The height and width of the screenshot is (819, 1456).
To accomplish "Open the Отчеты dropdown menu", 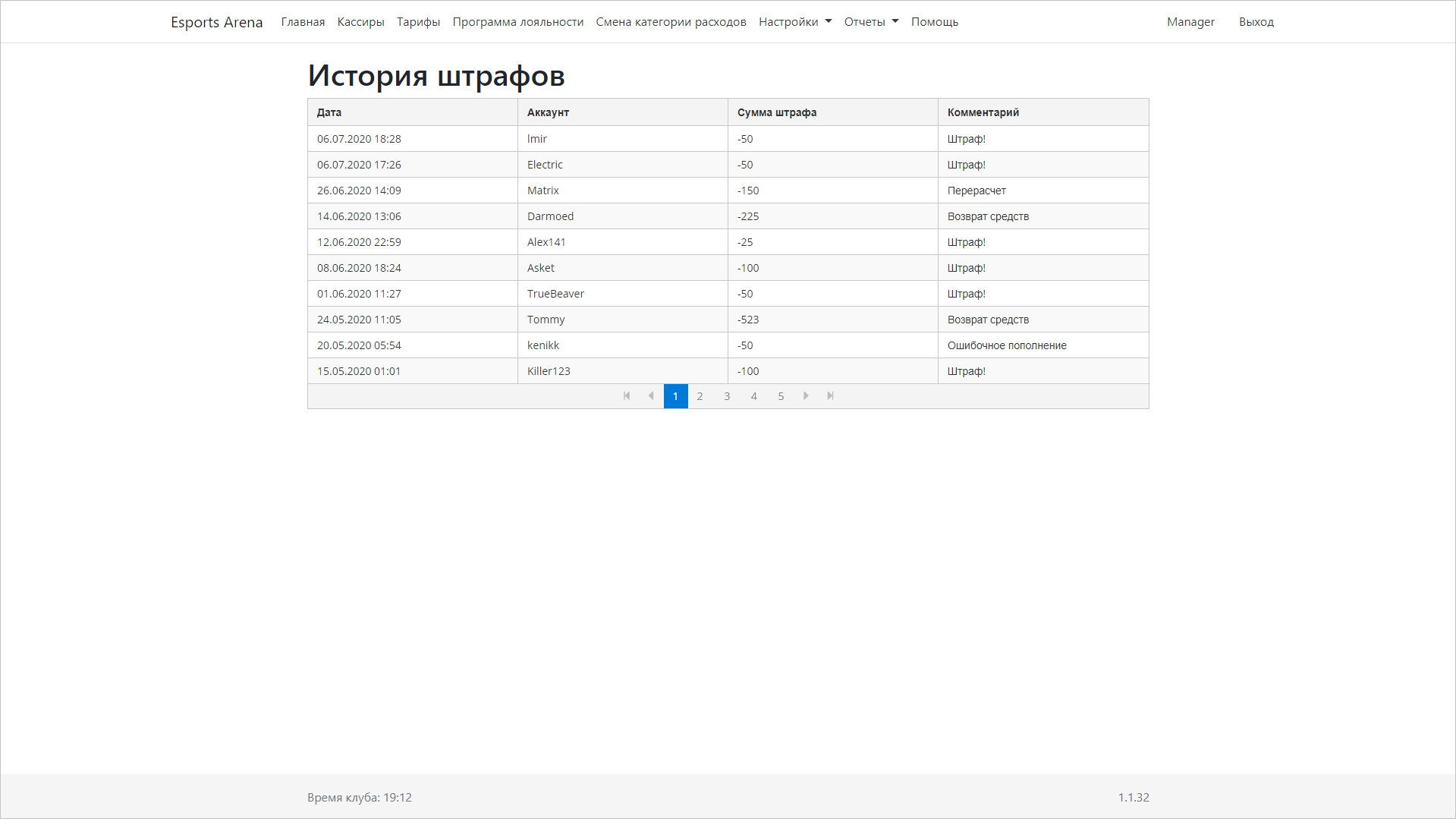I will coord(870,22).
